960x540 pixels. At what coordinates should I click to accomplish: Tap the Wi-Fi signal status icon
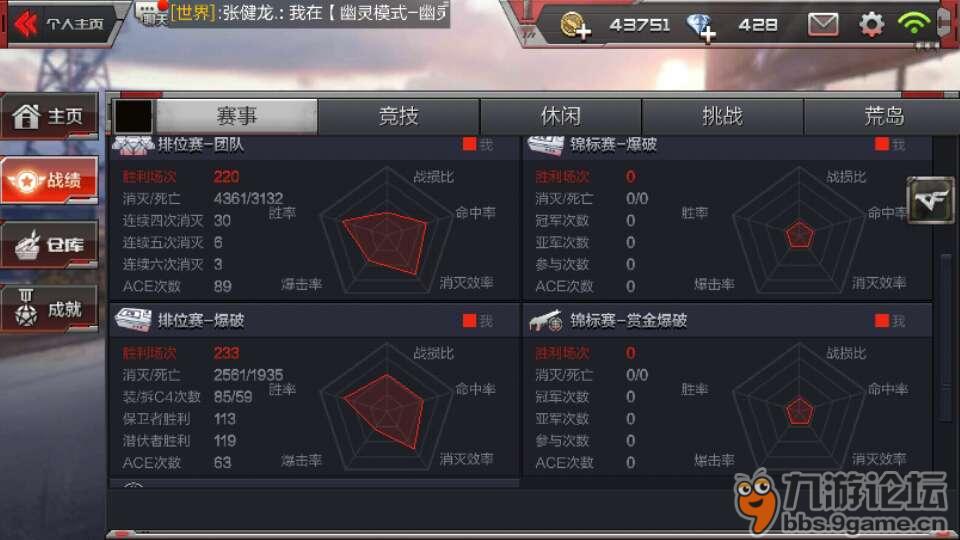[914, 23]
